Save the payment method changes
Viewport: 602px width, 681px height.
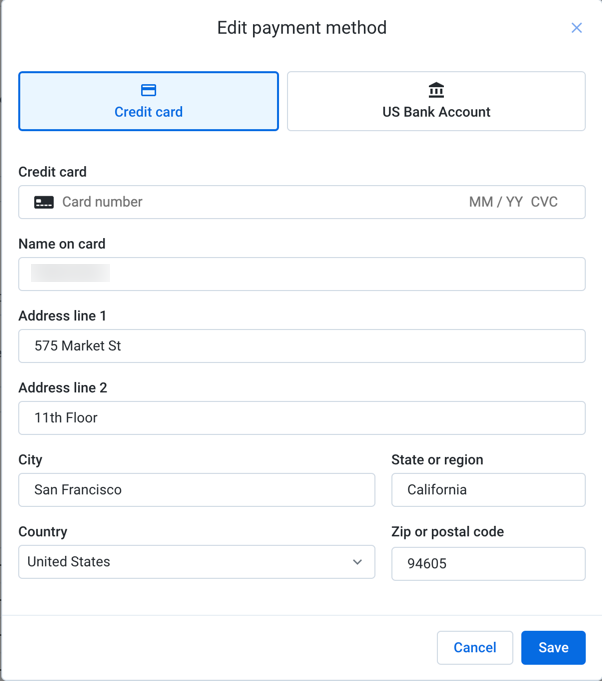pyautogui.click(x=553, y=648)
